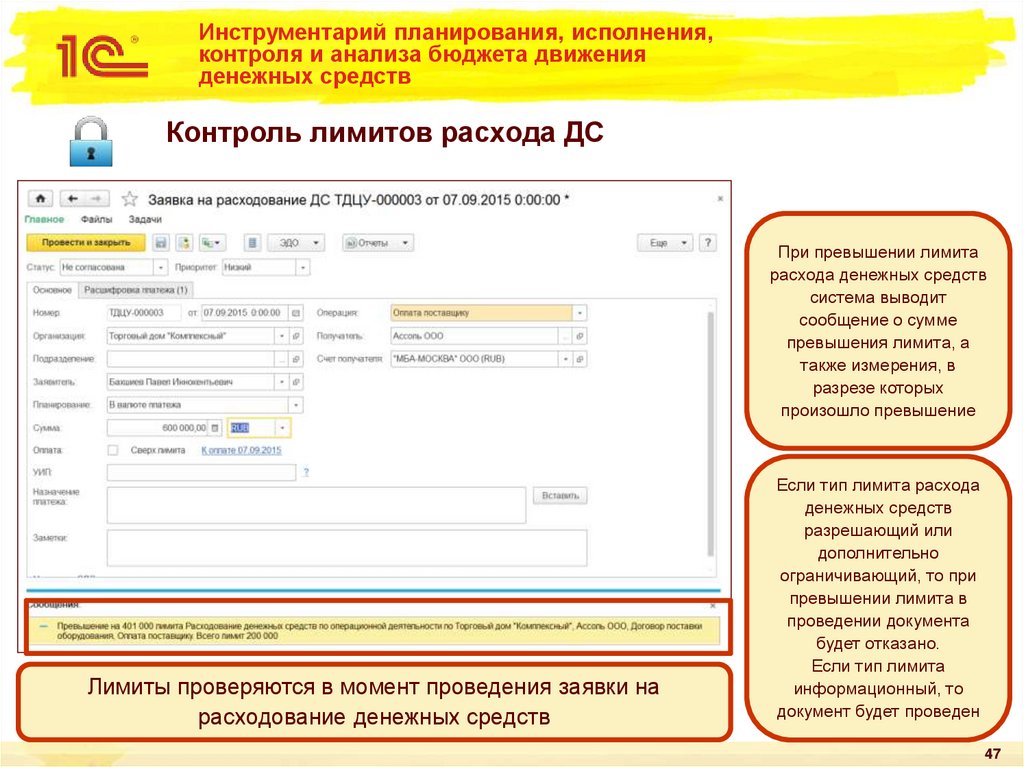Toggle the Сверх лимита checkbox
Viewport: 1024px width, 767px height.
113,450
